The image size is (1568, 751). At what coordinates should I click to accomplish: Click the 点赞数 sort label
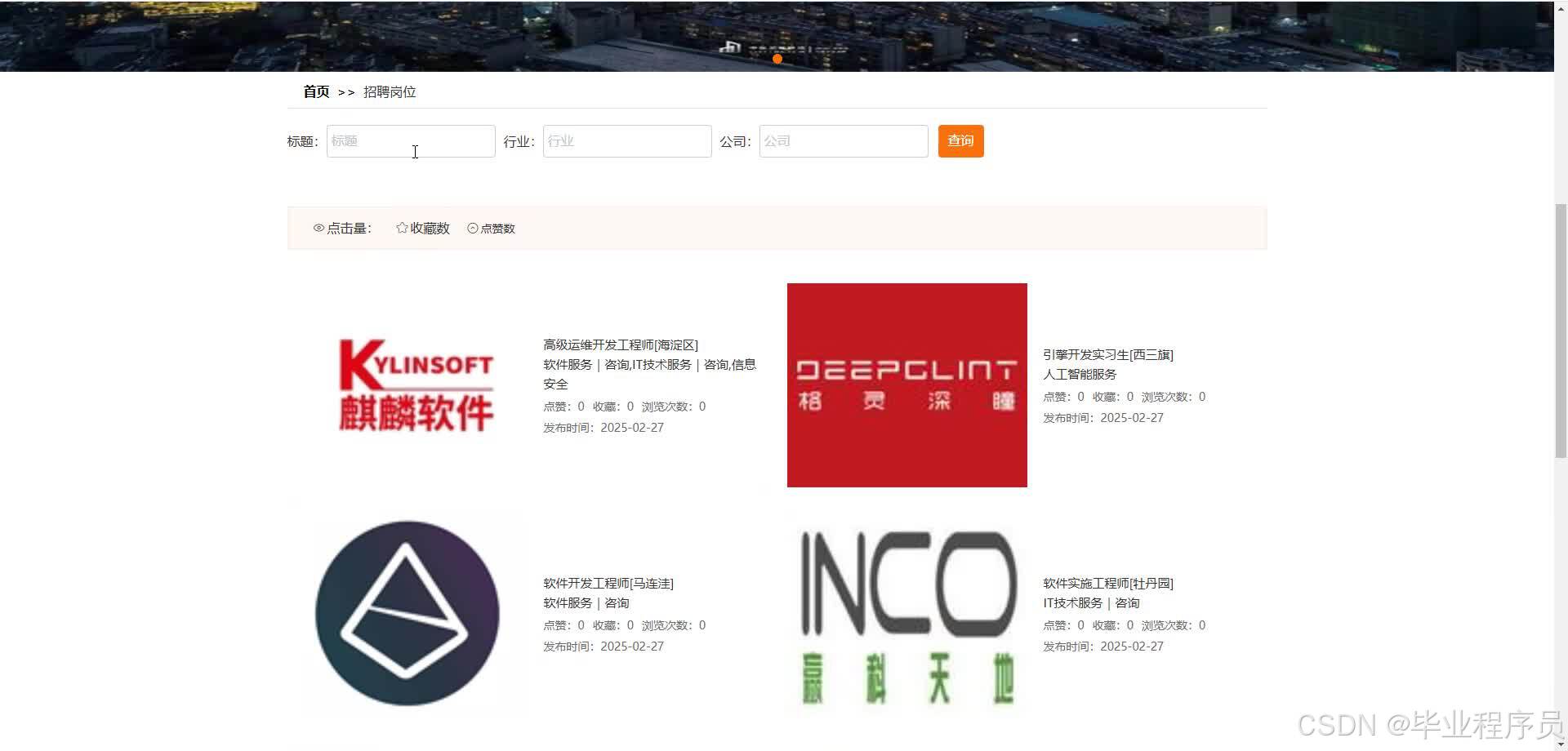(497, 229)
